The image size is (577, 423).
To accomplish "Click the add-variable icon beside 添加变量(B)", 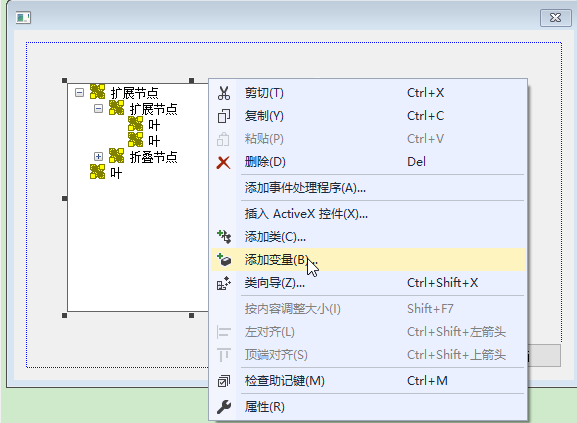I will [x=224, y=260].
